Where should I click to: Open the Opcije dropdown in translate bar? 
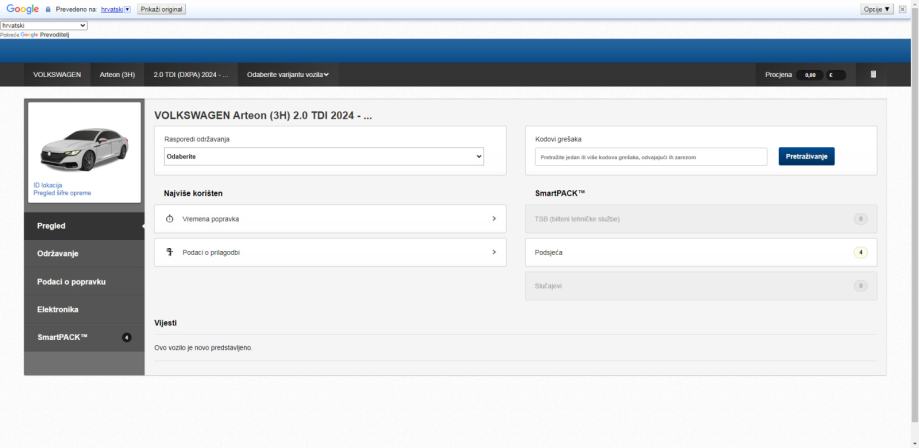877,9
